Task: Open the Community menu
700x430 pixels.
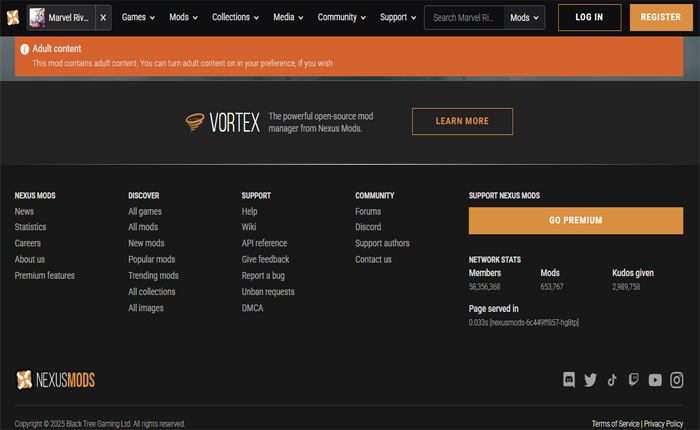Action: 343,18
